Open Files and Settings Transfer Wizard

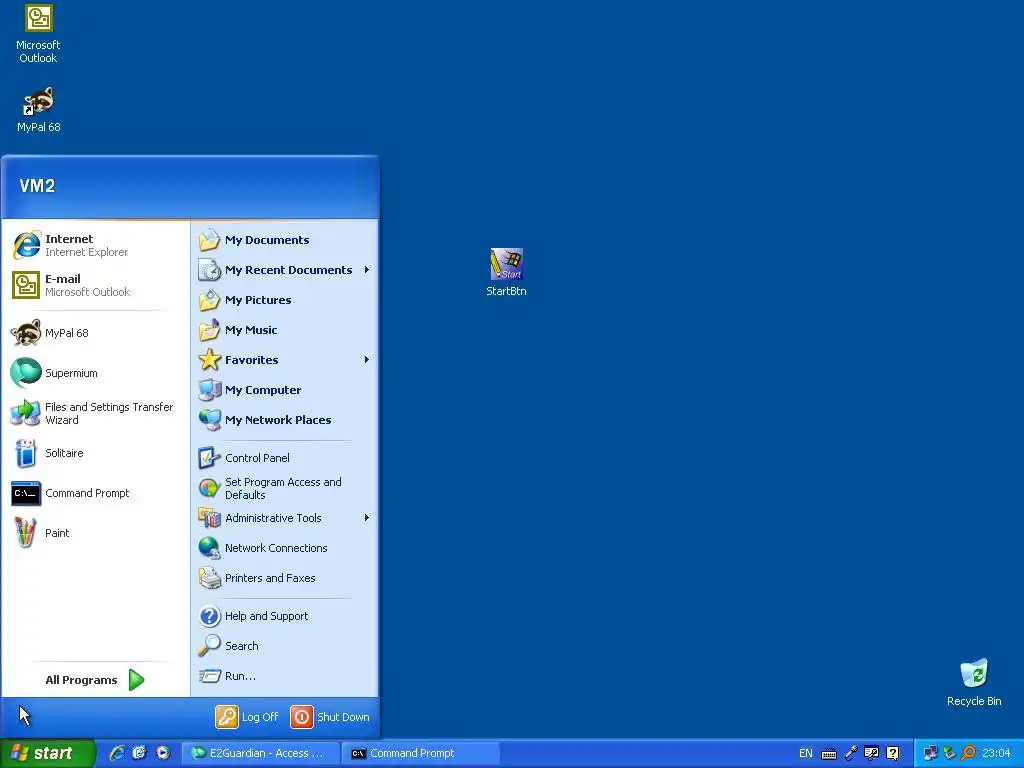pyautogui.click(x=95, y=413)
